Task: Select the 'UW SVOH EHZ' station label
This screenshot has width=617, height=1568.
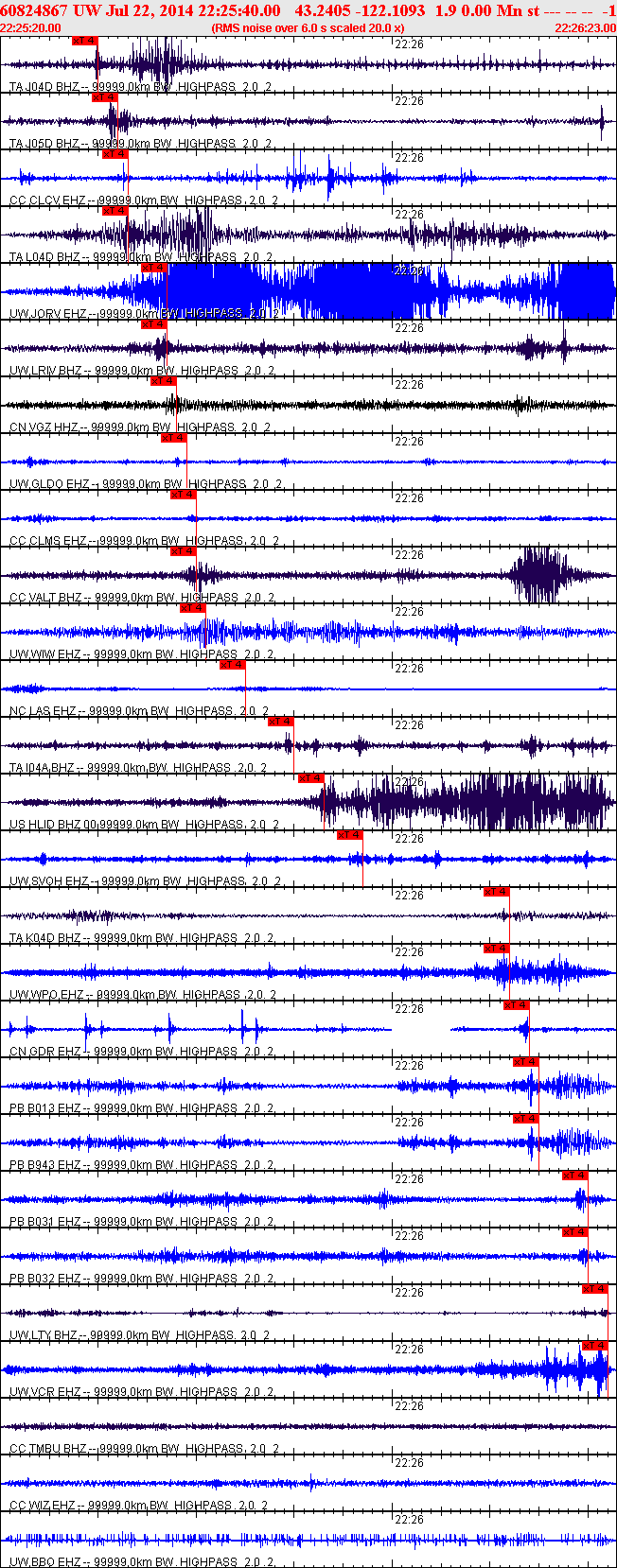Action: pos(49,881)
